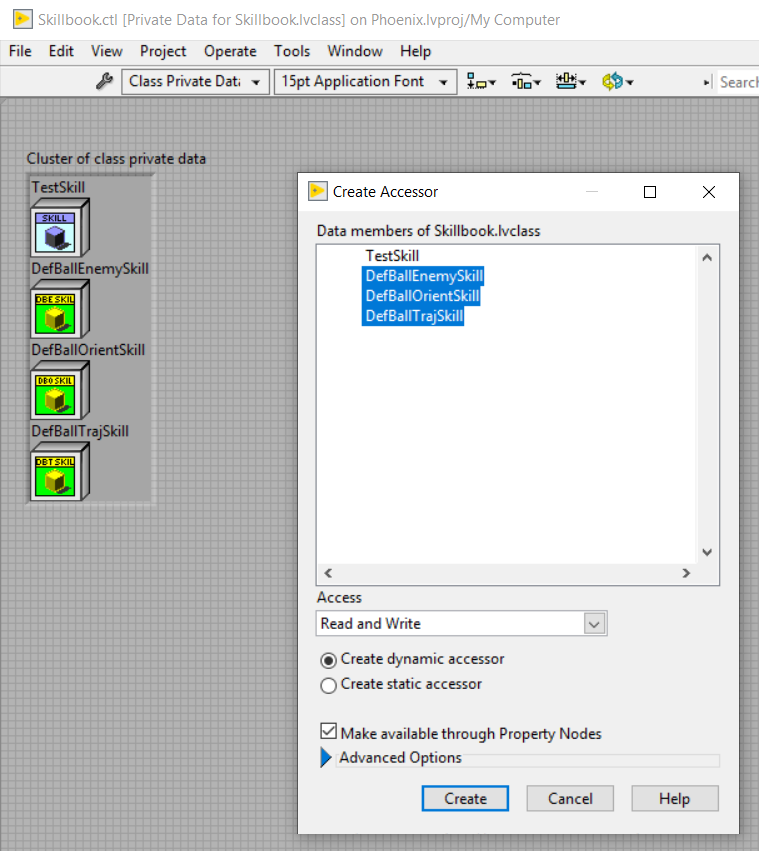
Task: Open the Edit menu
Action: pos(61,52)
